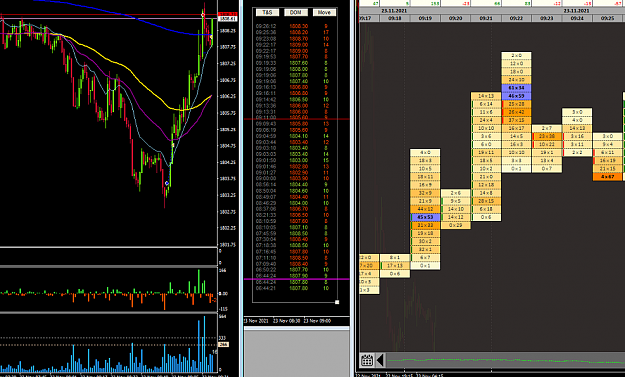The image size is (625, 377).
Task: Click the 17×13 footprint cell
Action: [x=395, y=265]
